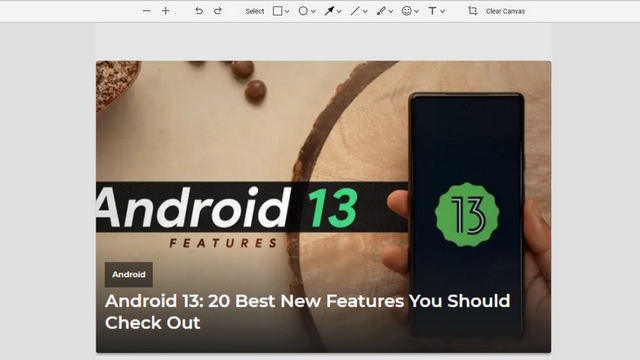The image size is (640, 360).
Task: Select the Rectangle shape tool
Action: tap(277, 11)
